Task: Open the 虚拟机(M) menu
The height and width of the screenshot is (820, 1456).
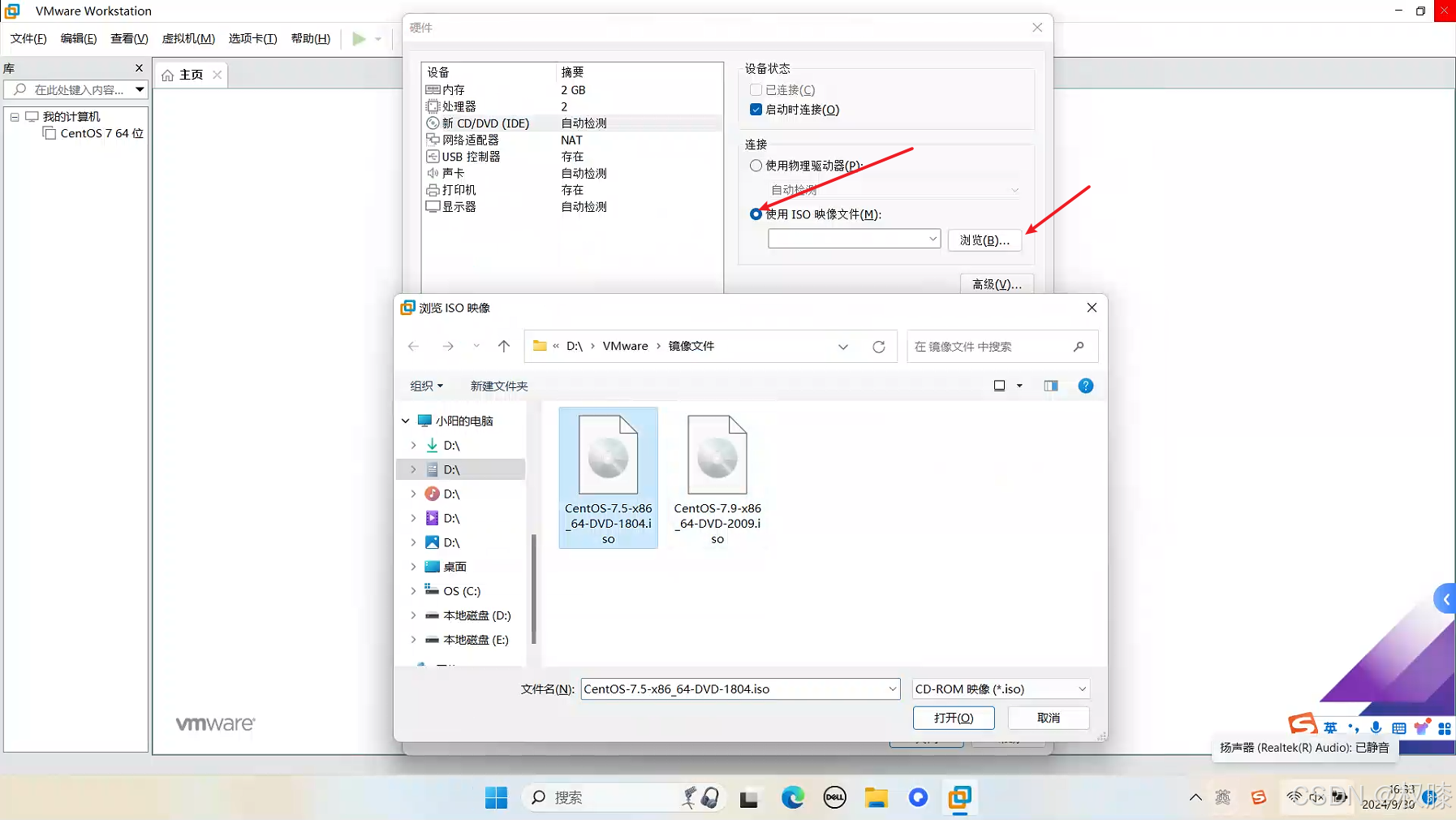Action: click(188, 38)
